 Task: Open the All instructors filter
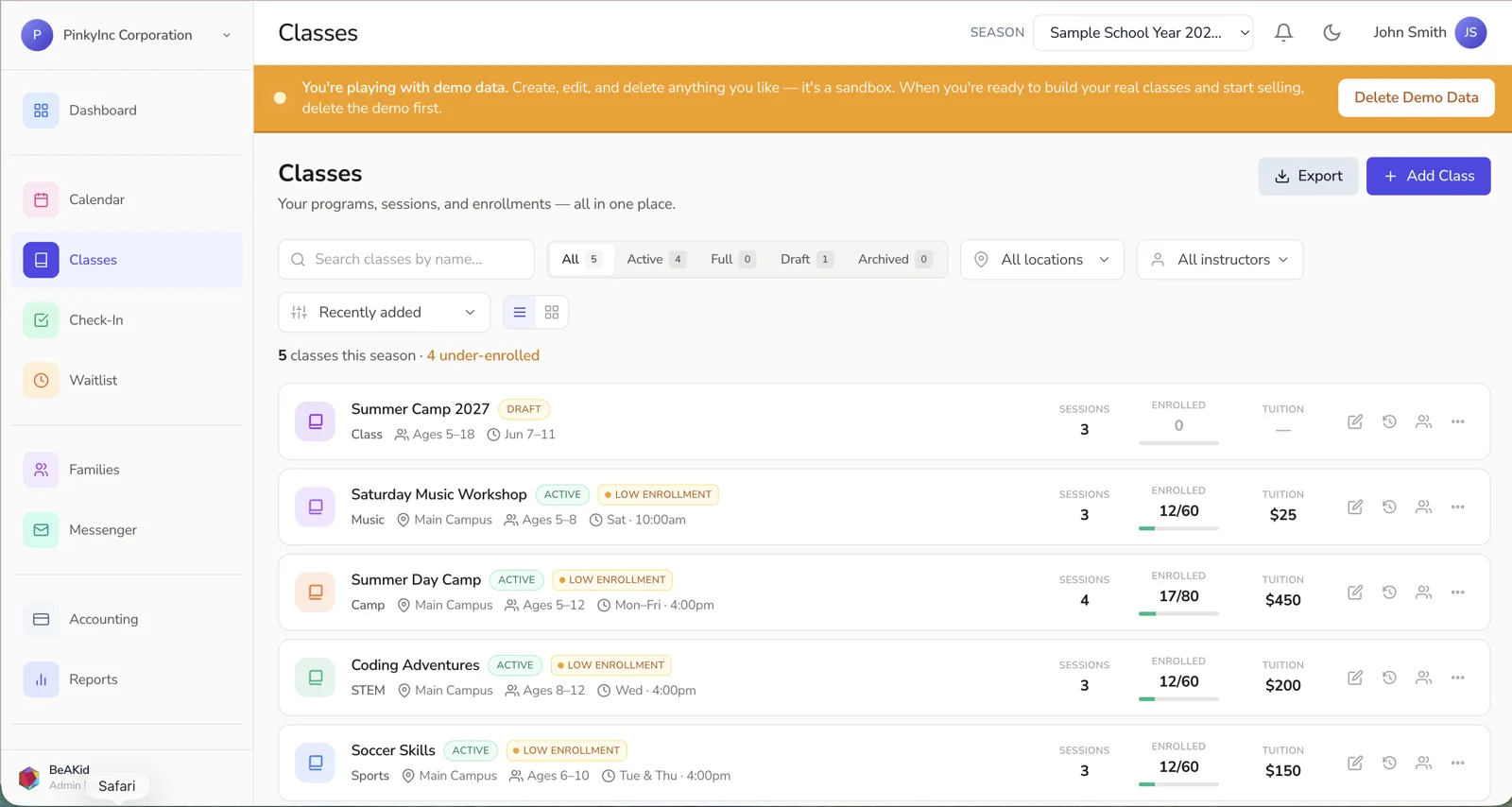[x=1220, y=260]
